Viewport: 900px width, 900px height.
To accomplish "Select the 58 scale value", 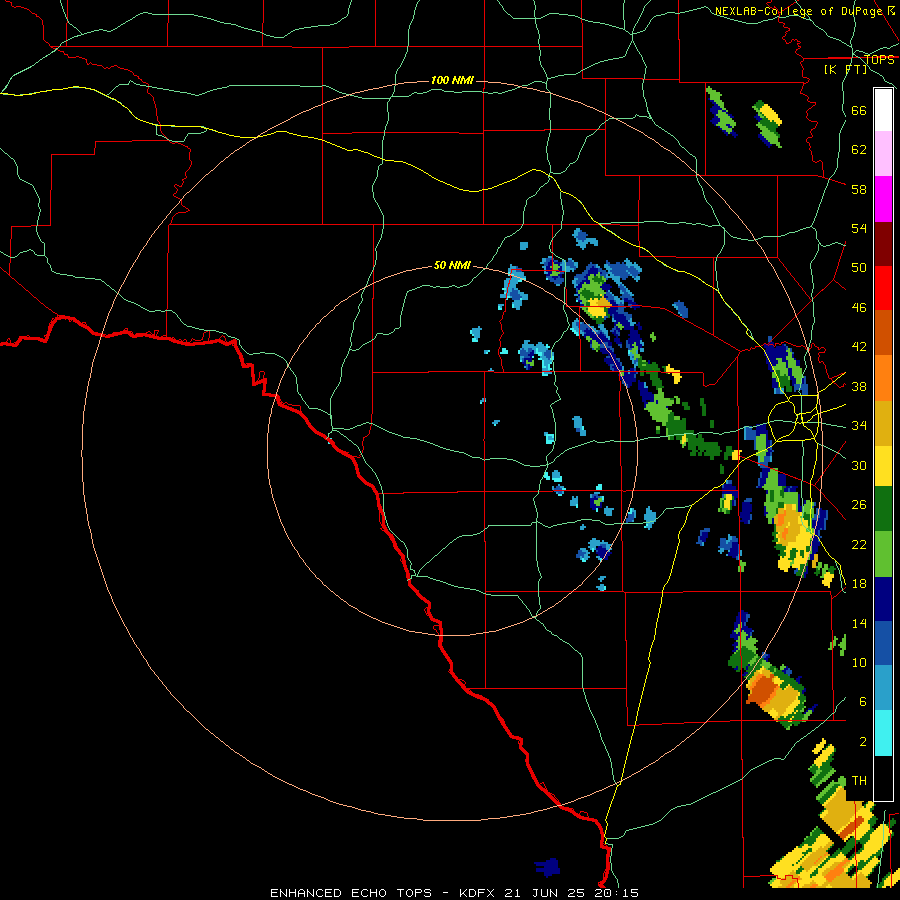I will pyautogui.click(x=859, y=189).
